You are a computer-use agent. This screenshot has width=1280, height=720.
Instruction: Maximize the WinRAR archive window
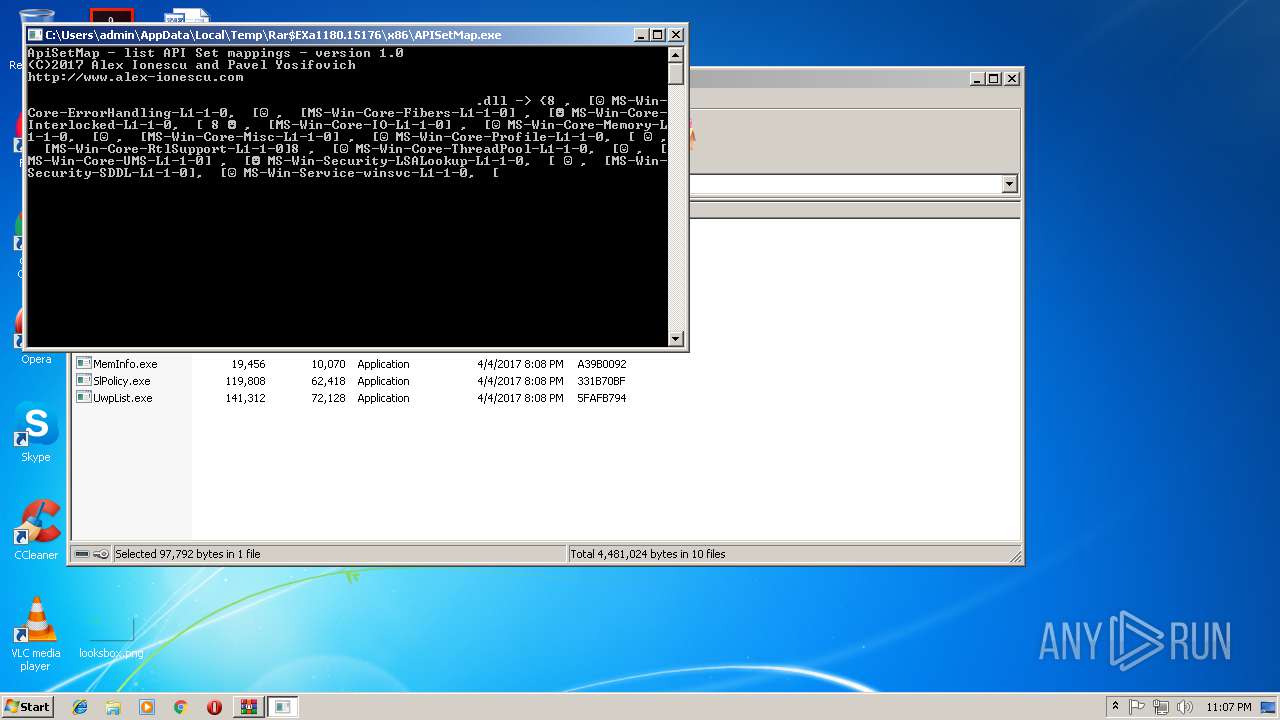pos(994,78)
